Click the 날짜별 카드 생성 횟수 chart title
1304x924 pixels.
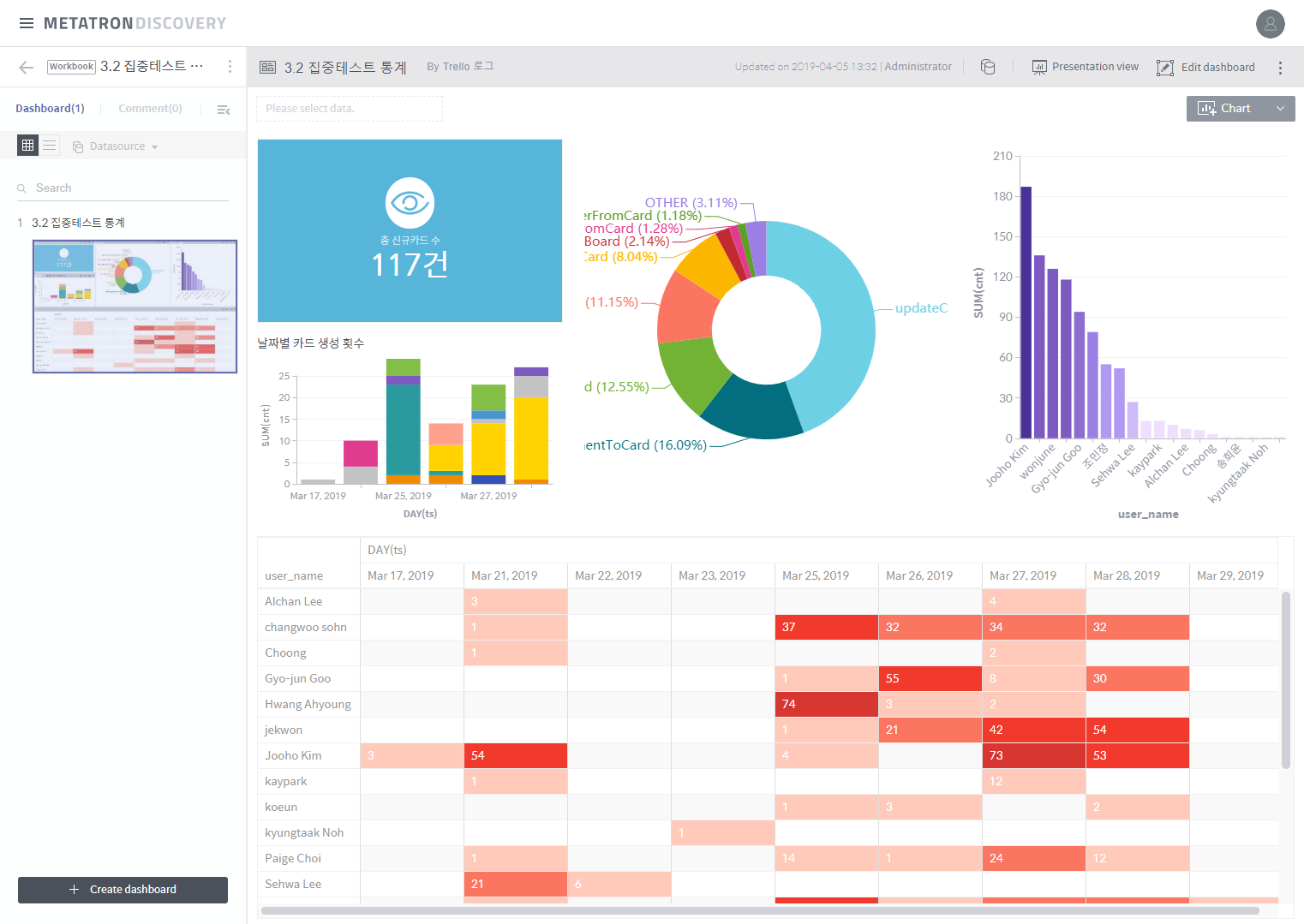coord(311,343)
